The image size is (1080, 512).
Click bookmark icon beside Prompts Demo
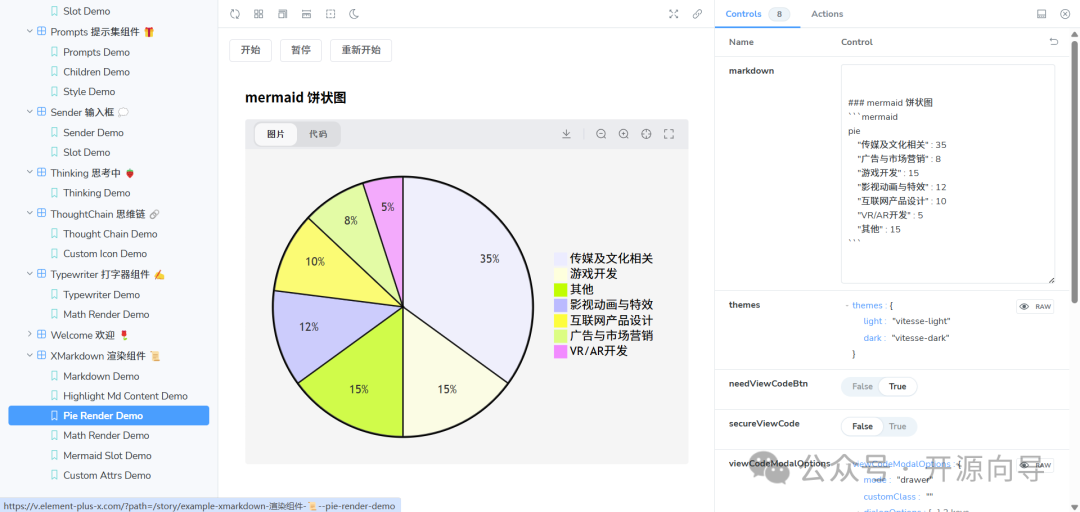pyautogui.click(x=54, y=52)
